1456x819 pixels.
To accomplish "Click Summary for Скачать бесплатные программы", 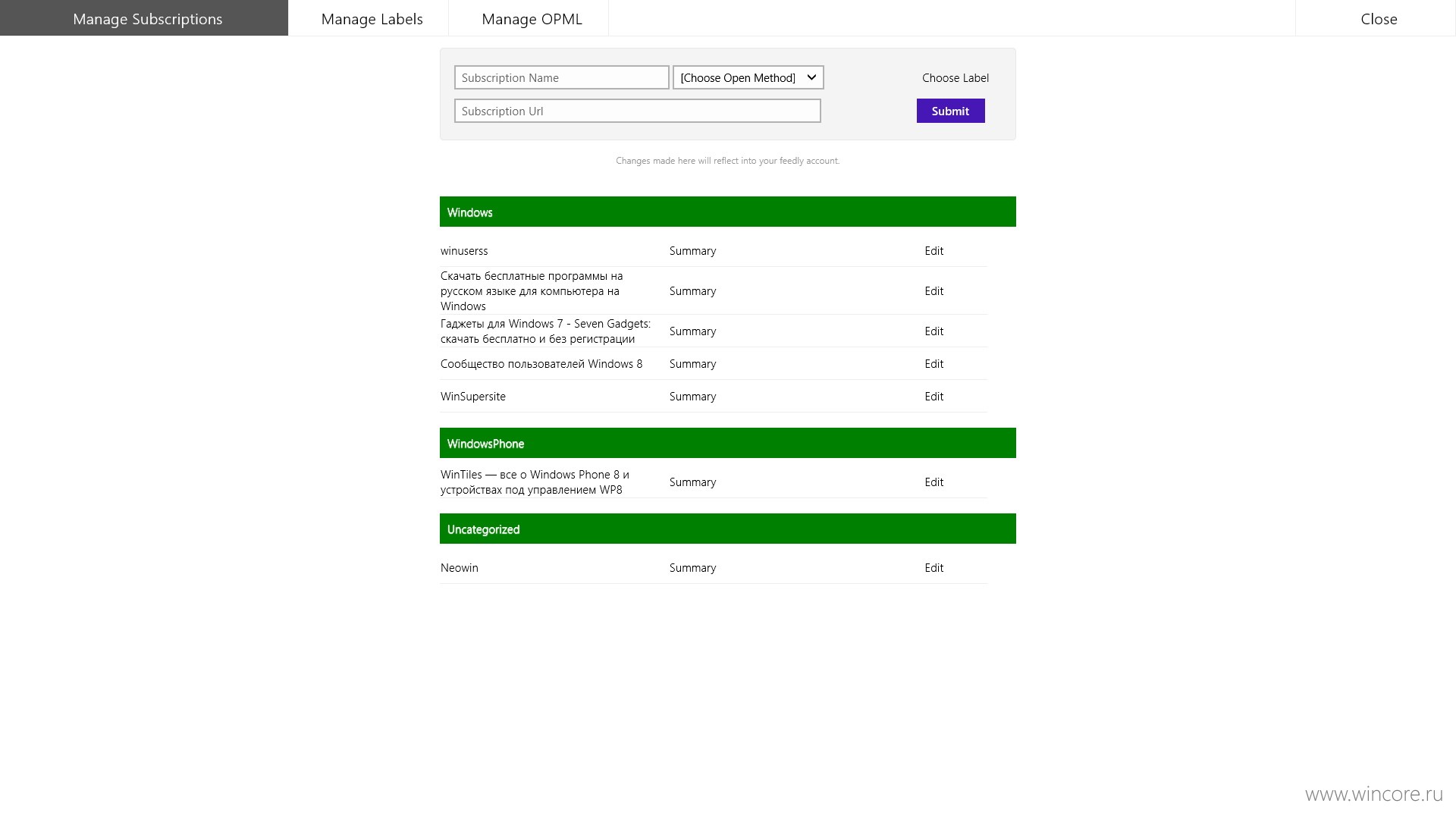I will pos(692,291).
